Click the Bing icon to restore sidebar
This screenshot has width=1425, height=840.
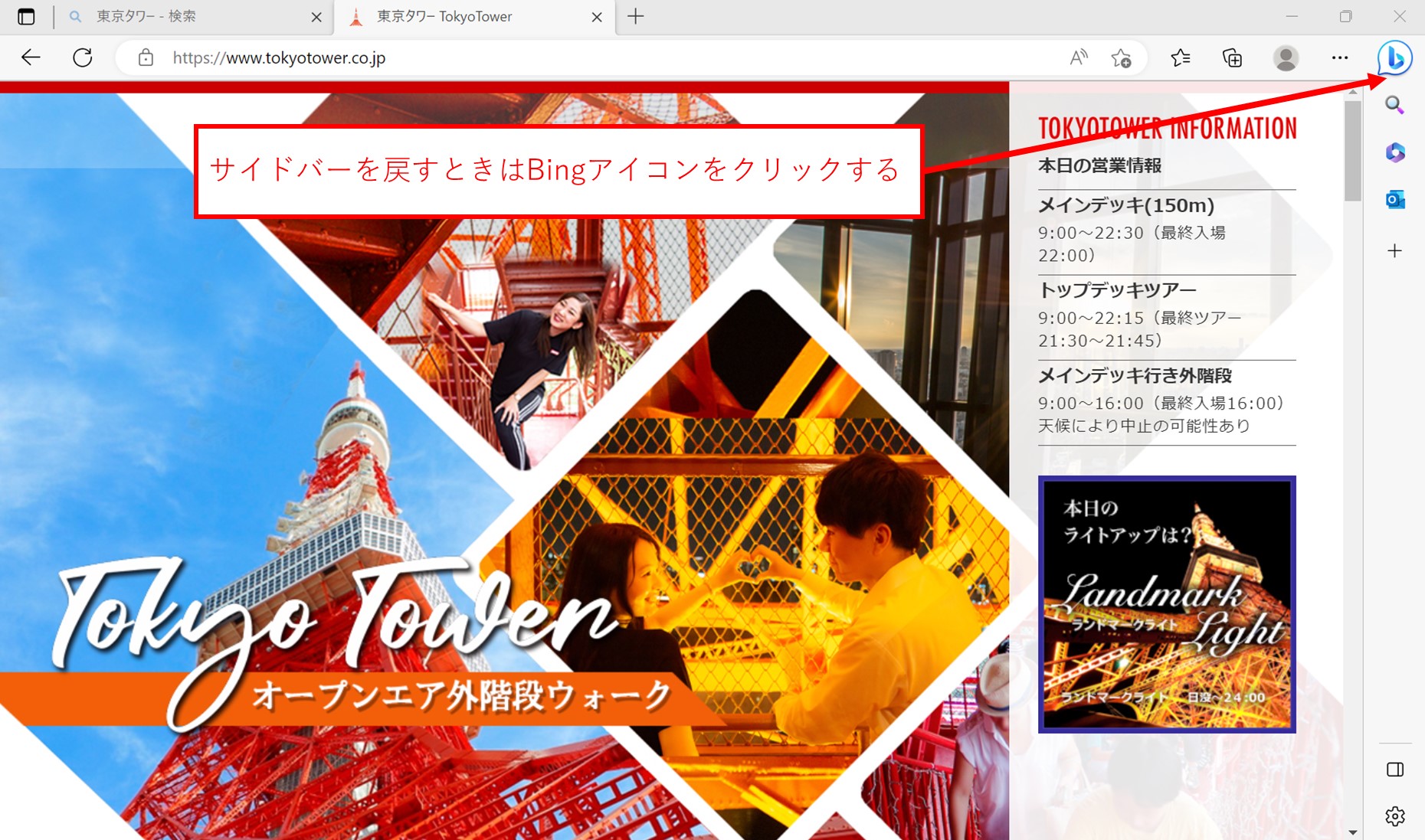(1394, 57)
